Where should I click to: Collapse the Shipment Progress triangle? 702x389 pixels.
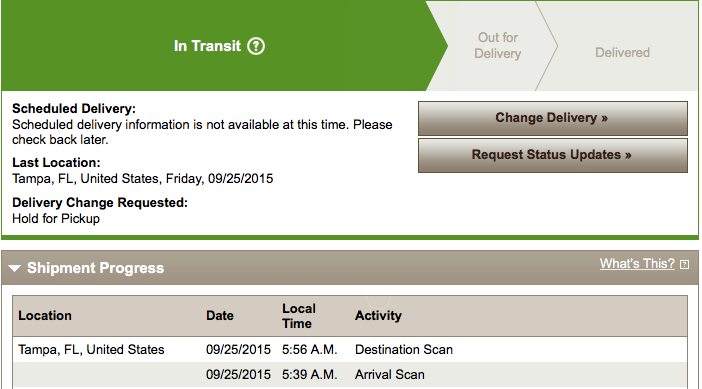pos(14,268)
